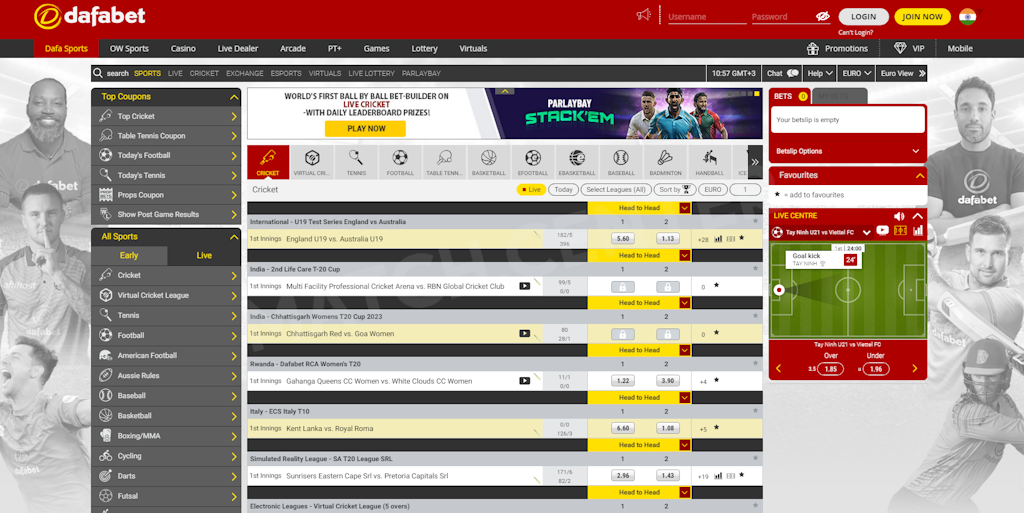Collapse the All Sports panel
Image resolution: width=1024 pixels, height=513 pixels.
234,237
